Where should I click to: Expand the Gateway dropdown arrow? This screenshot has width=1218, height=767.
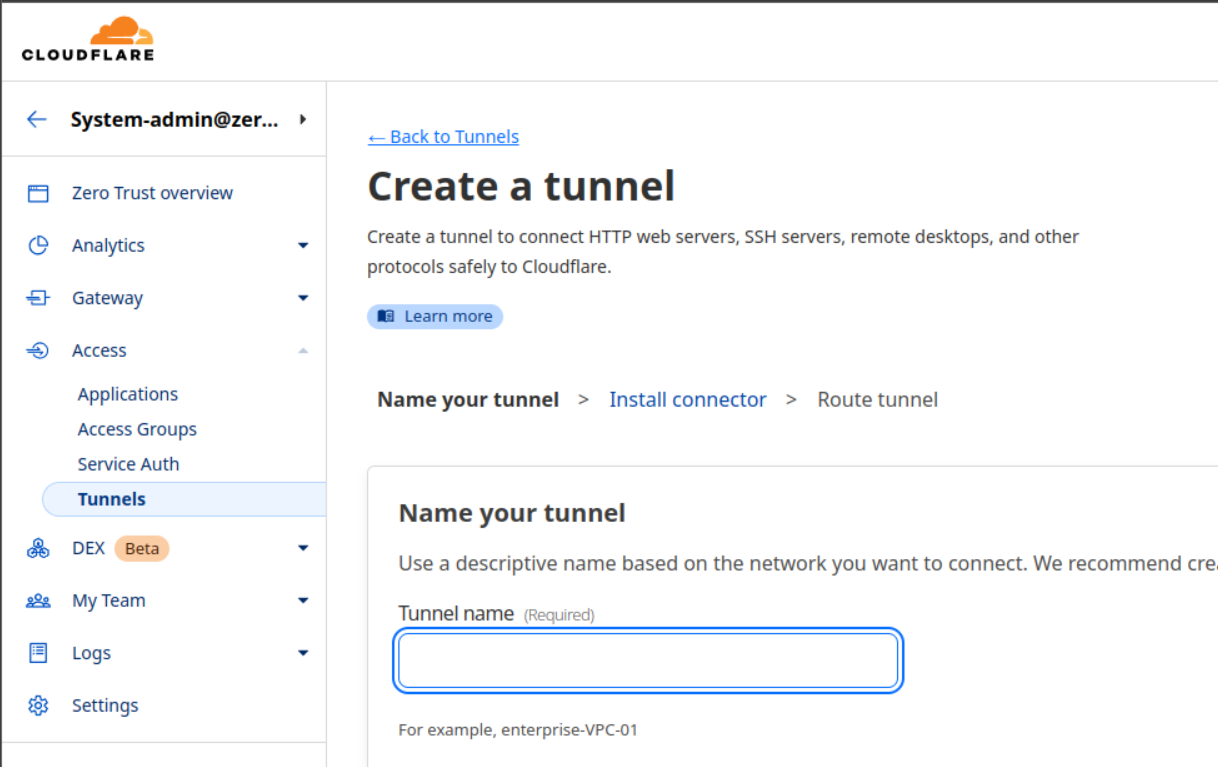tap(303, 298)
